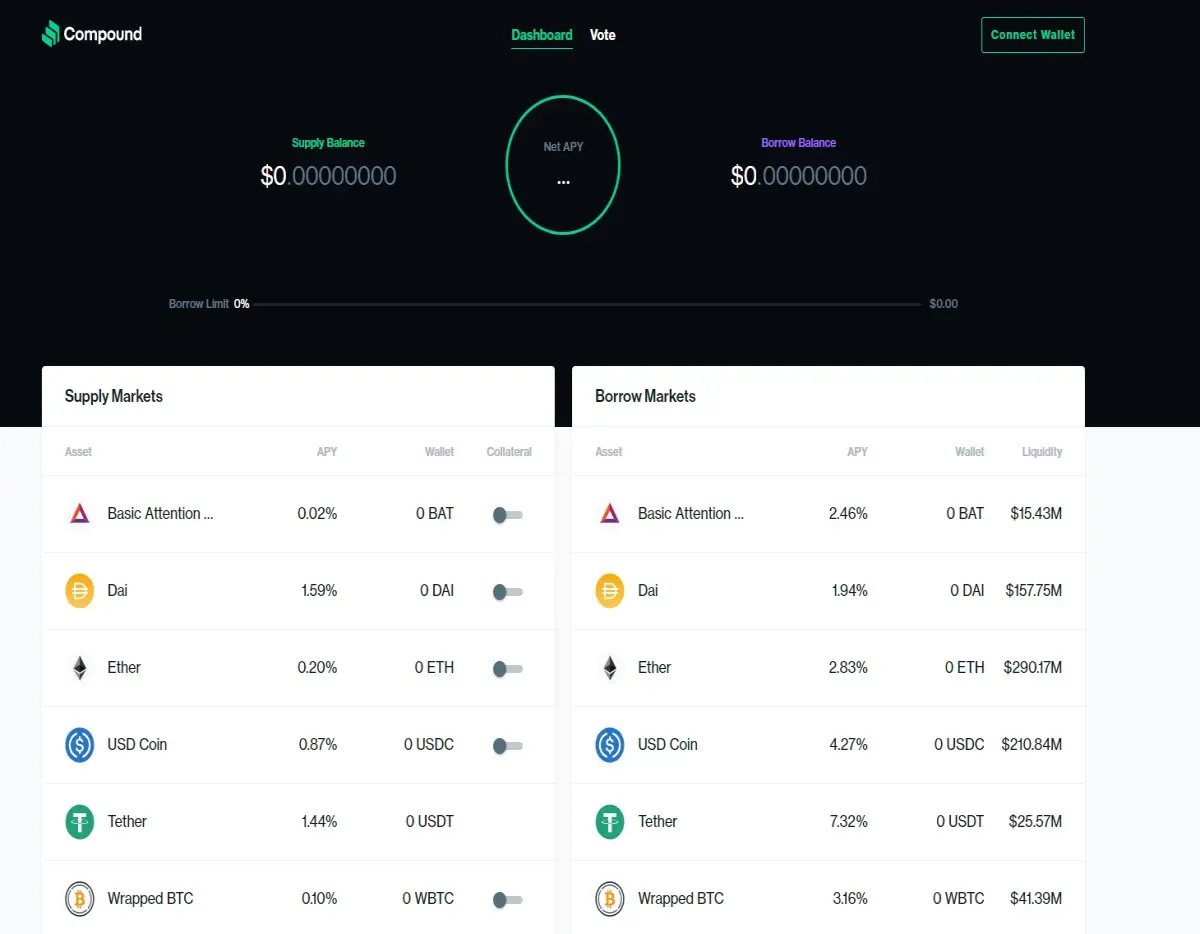Click the Supply Balance $0.00000000 value
Viewport: 1200px width, 934px height.
(x=328, y=176)
